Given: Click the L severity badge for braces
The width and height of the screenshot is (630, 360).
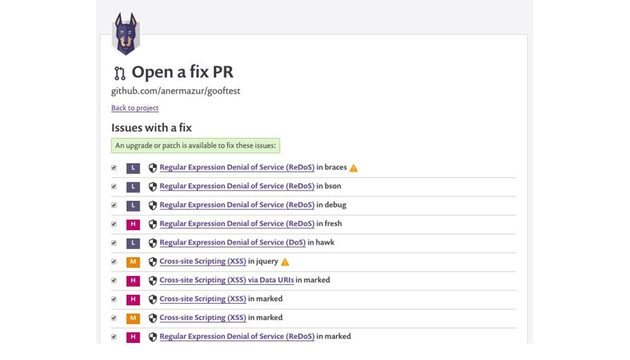Looking at the screenshot, I should (x=133, y=168).
